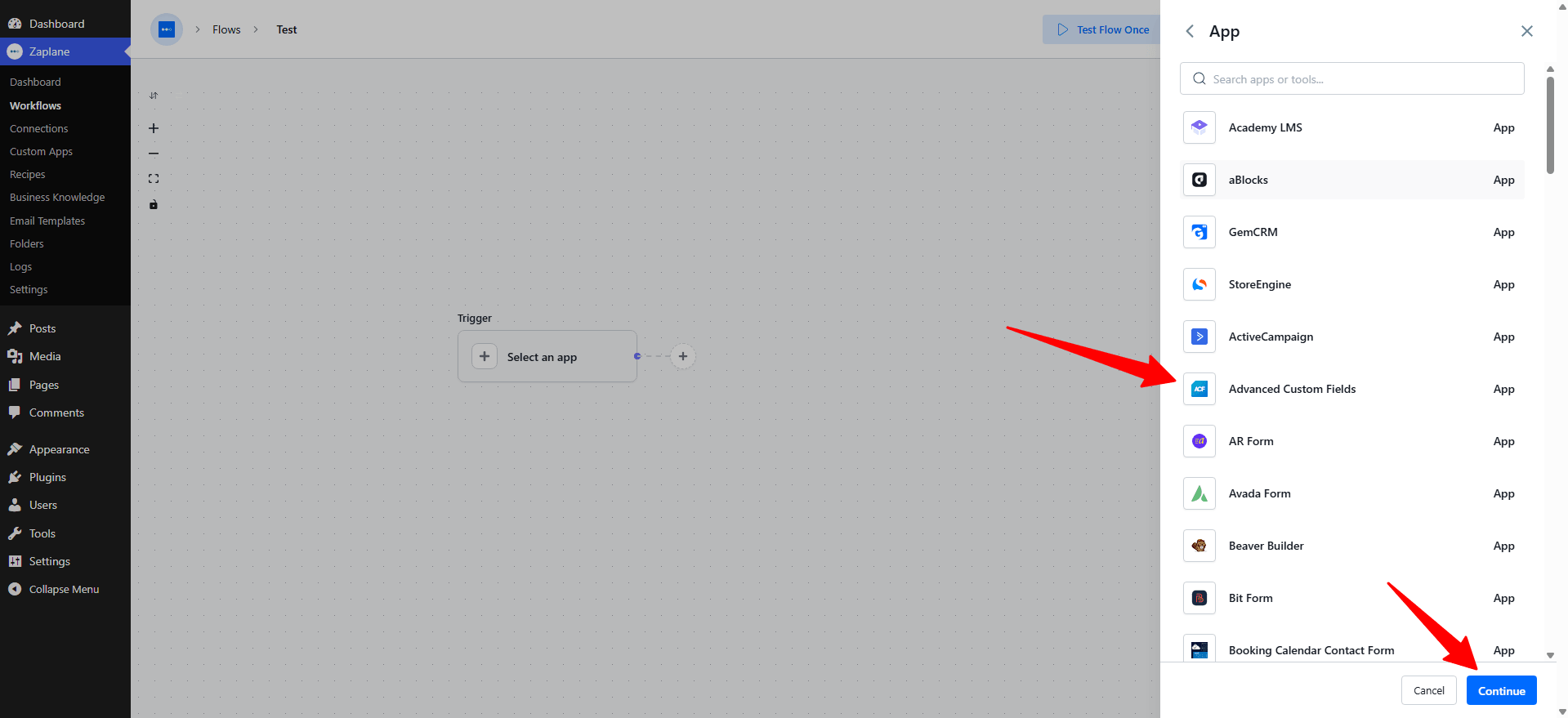Select the StoreEngine name text

point(1259,284)
